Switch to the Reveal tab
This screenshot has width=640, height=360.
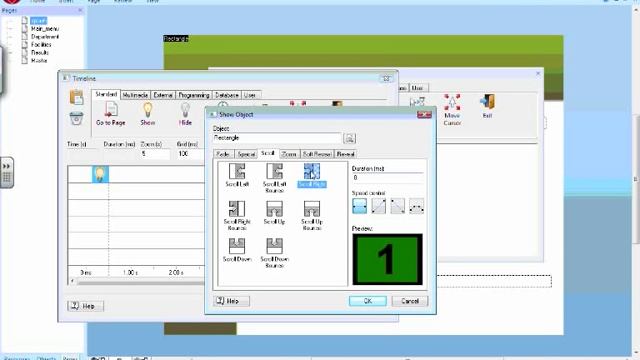click(345, 154)
